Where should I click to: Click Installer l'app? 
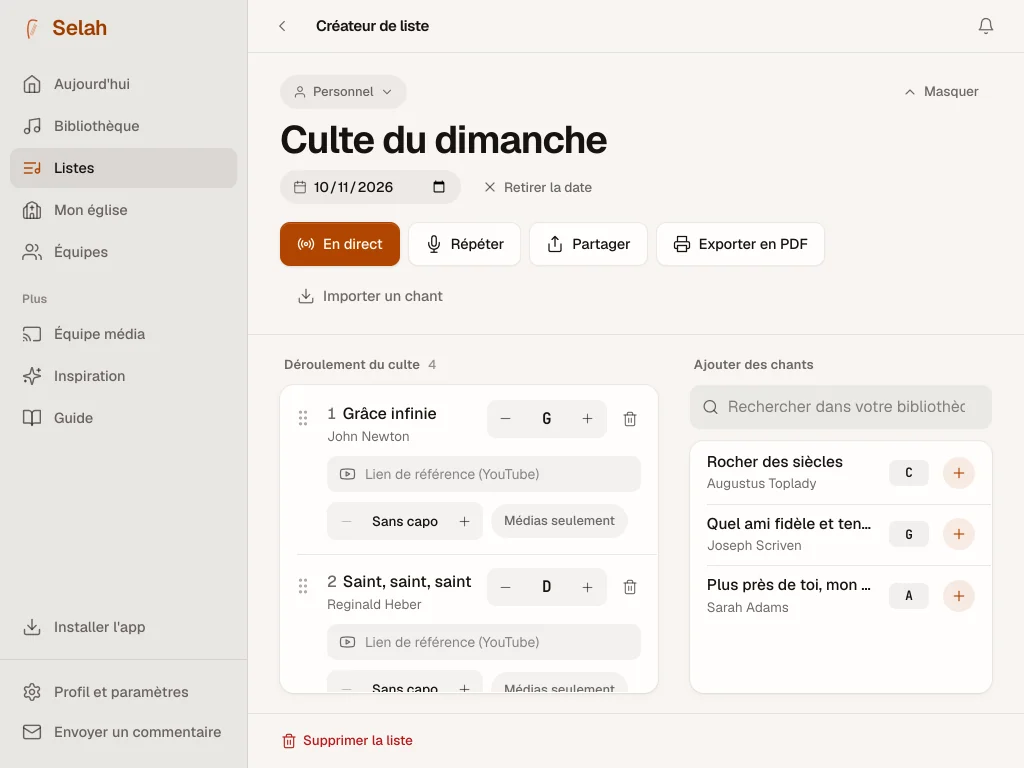pyautogui.click(x=123, y=627)
